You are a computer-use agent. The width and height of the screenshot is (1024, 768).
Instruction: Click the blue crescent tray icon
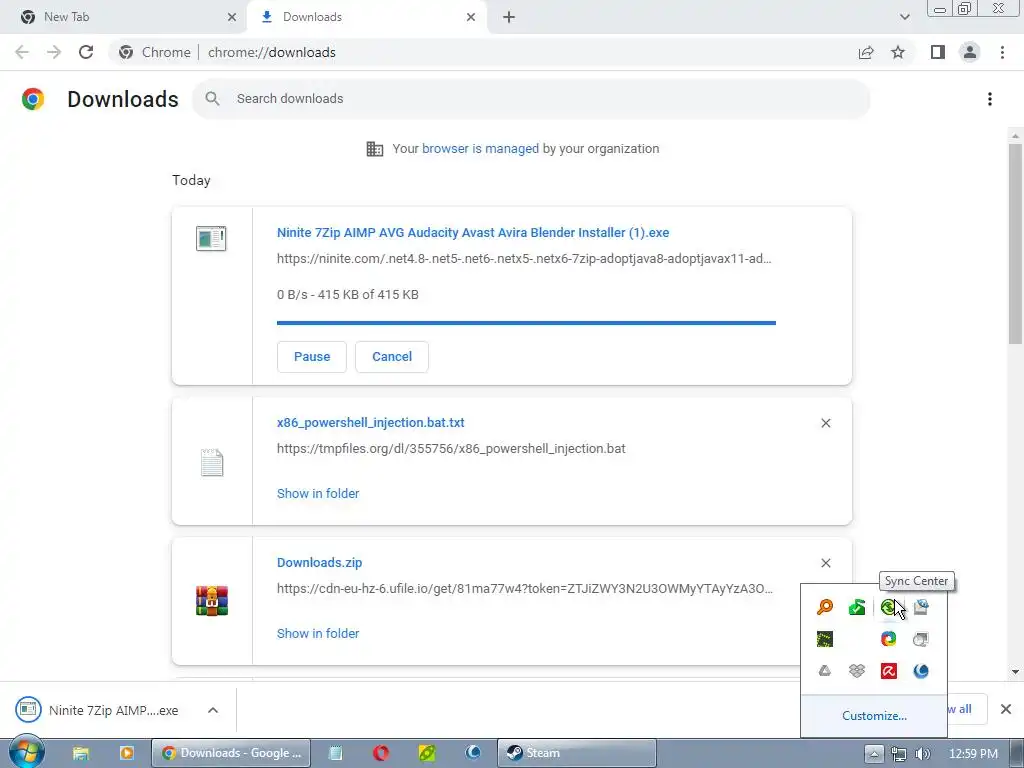[x=921, y=671]
